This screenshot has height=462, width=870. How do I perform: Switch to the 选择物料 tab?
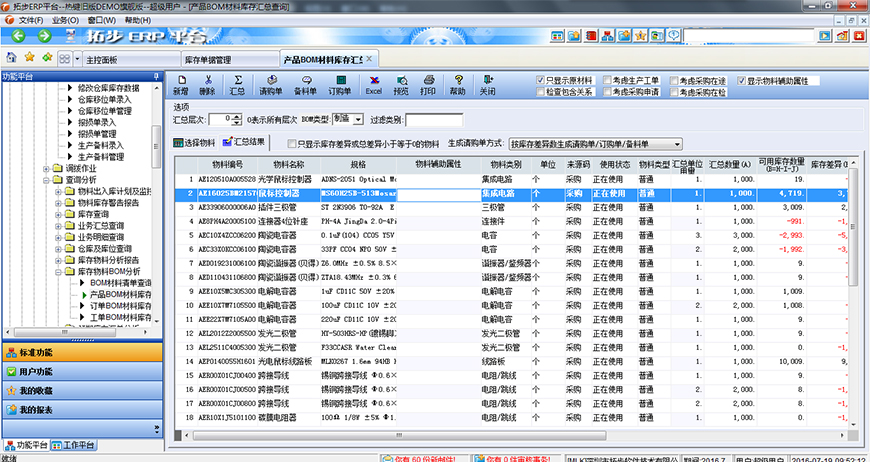[x=194, y=143]
